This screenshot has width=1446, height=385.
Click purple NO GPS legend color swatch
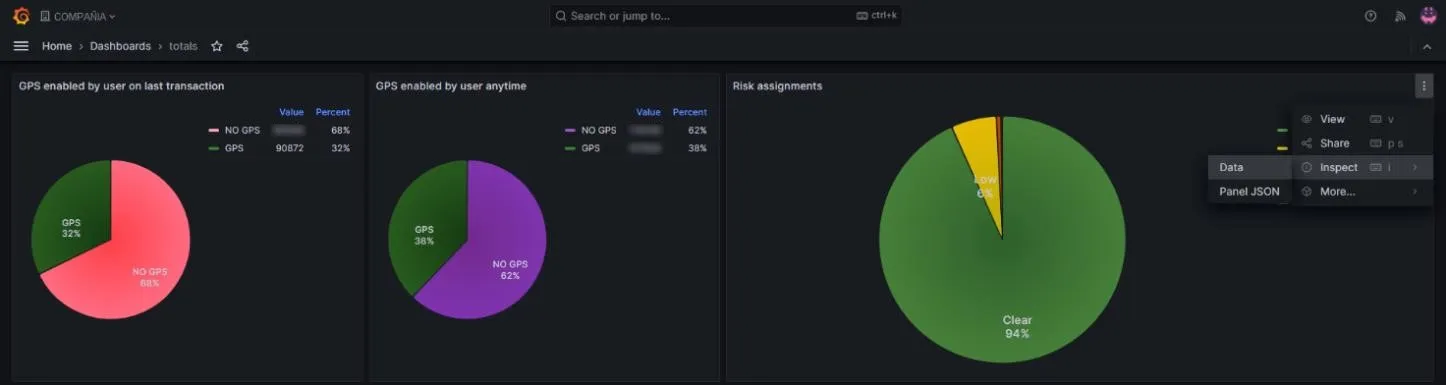570,130
